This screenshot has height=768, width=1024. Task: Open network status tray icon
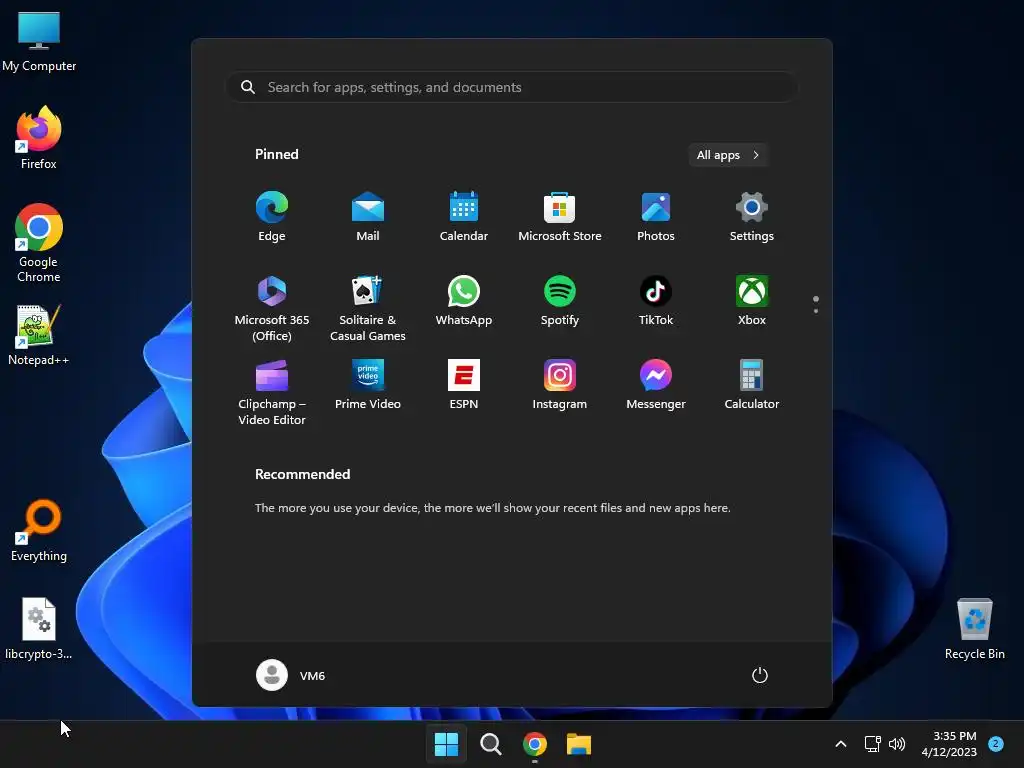(x=872, y=744)
